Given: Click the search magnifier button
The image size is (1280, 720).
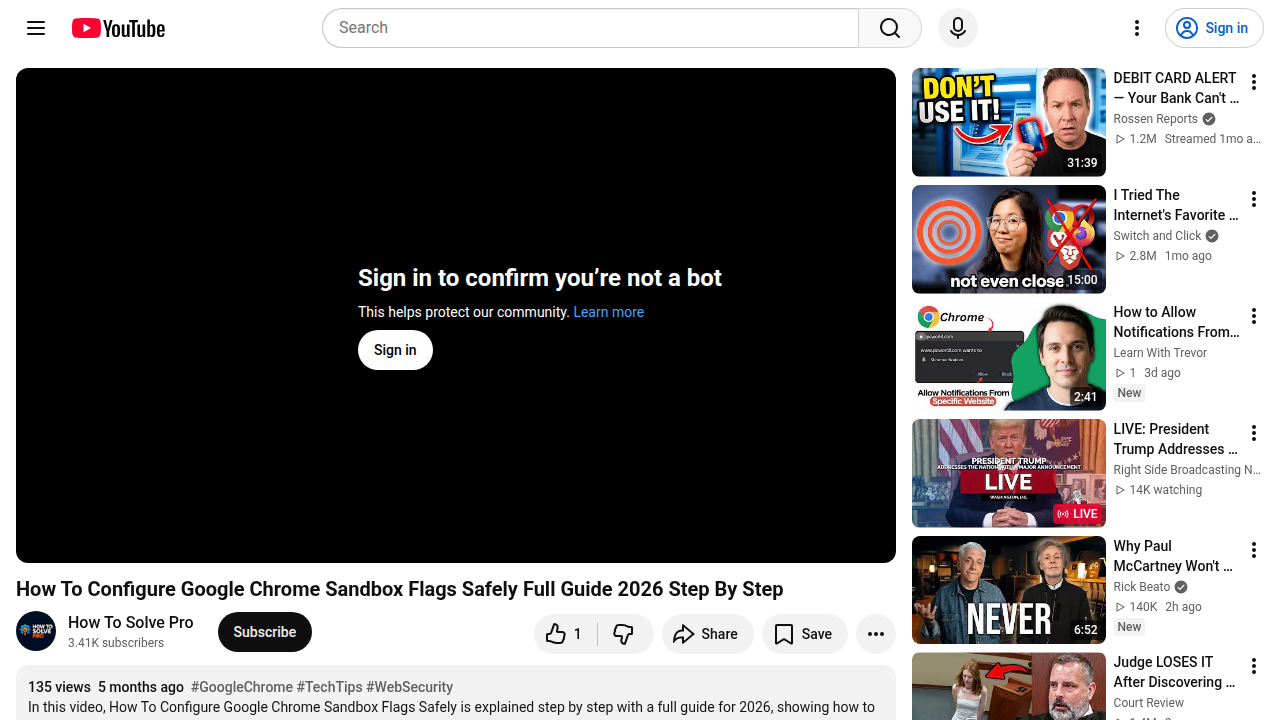Looking at the screenshot, I should click(x=890, y=28).
